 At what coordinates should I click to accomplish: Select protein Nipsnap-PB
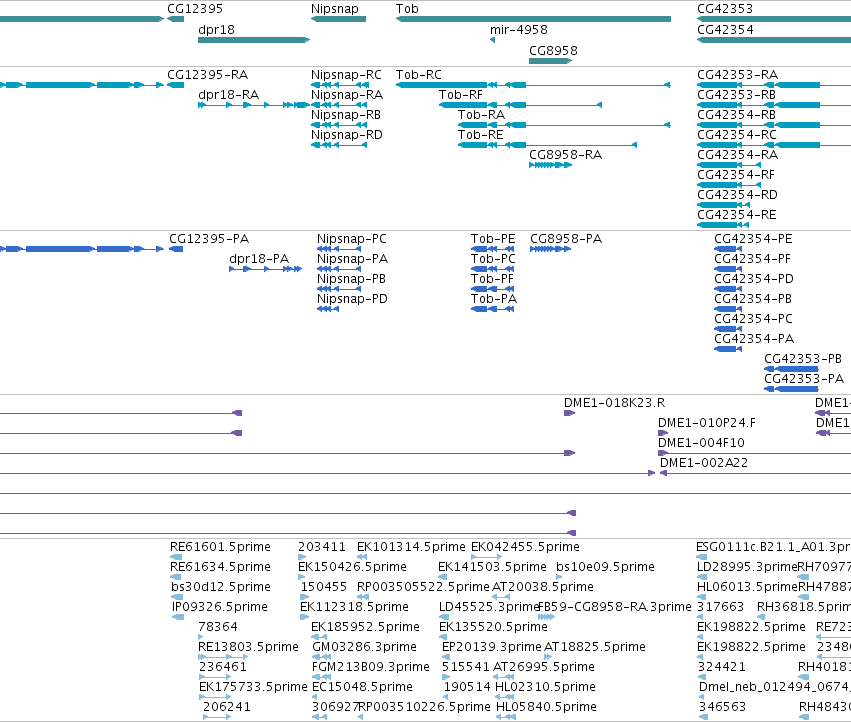click(339, 289)
